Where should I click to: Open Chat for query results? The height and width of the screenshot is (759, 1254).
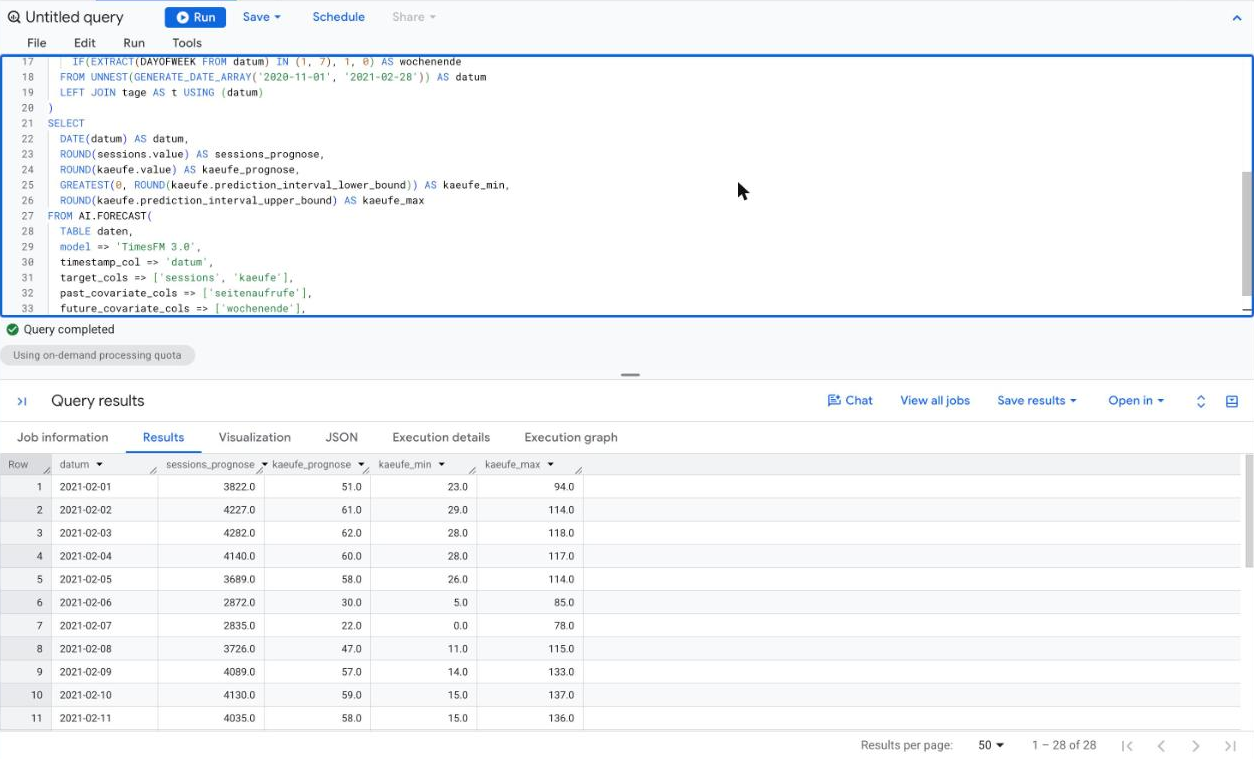[850, 400]
